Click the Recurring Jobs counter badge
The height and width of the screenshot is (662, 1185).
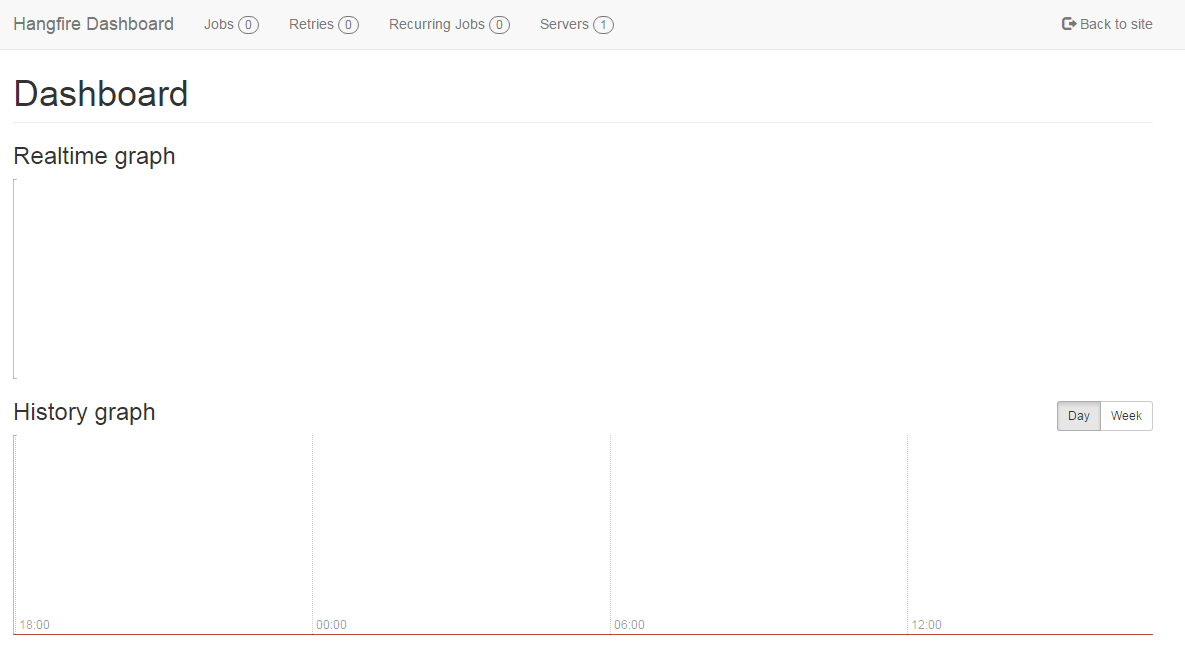[497, 24]
